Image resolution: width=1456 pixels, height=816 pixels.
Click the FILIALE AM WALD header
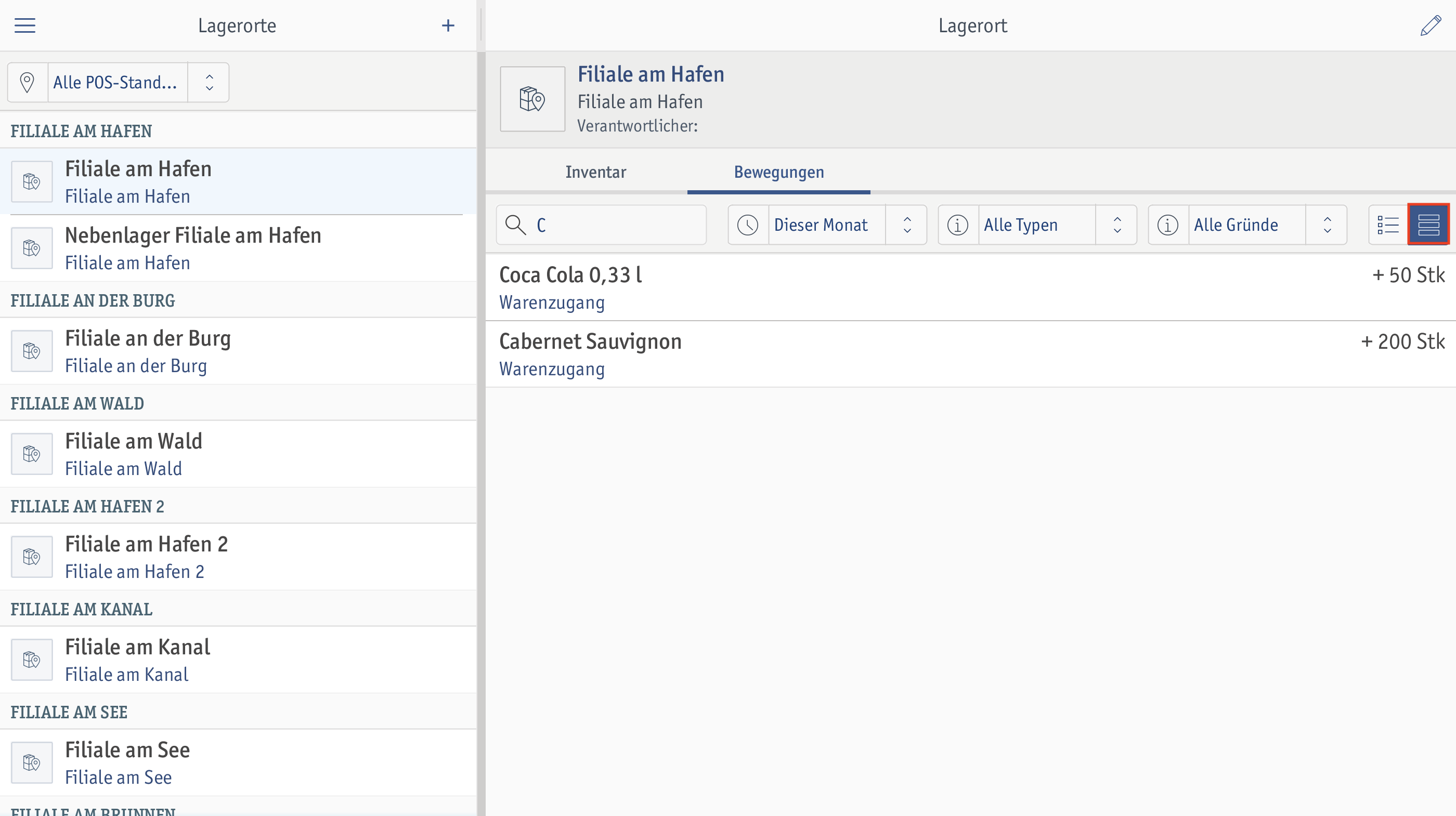tap(77, 403)
